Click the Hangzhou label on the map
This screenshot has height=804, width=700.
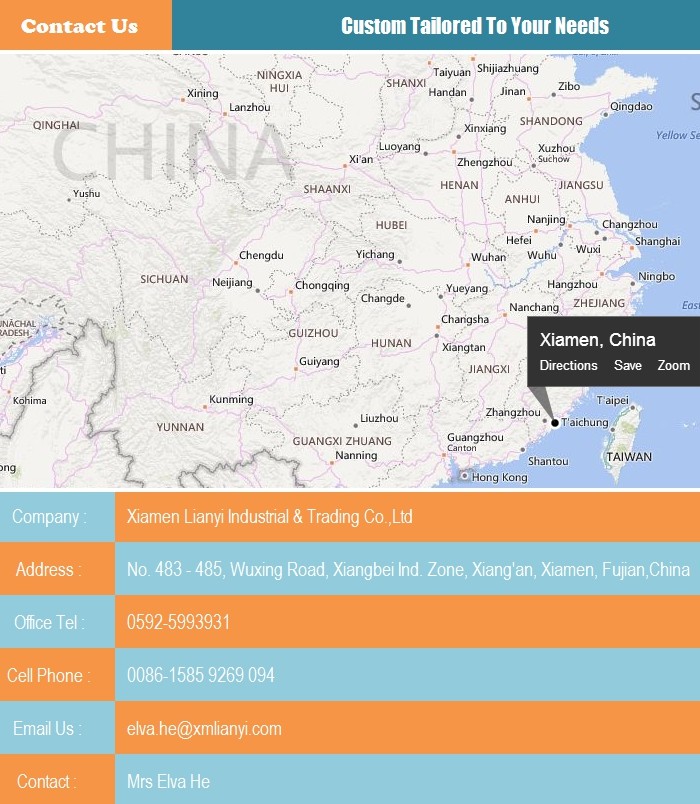pyautogui.click(x=572, y=284)
